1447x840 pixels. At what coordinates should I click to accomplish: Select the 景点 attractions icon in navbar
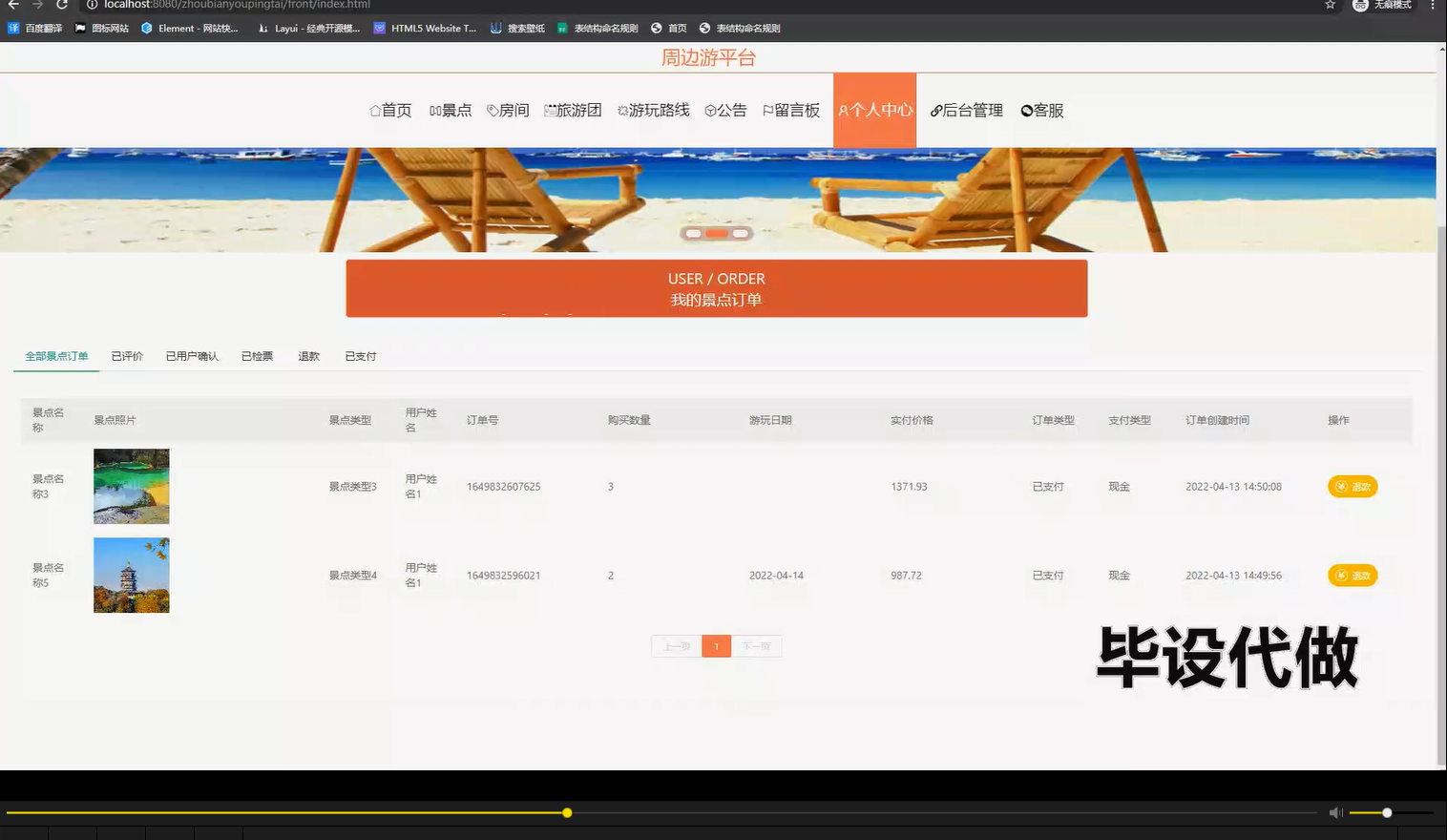(436, 110)
